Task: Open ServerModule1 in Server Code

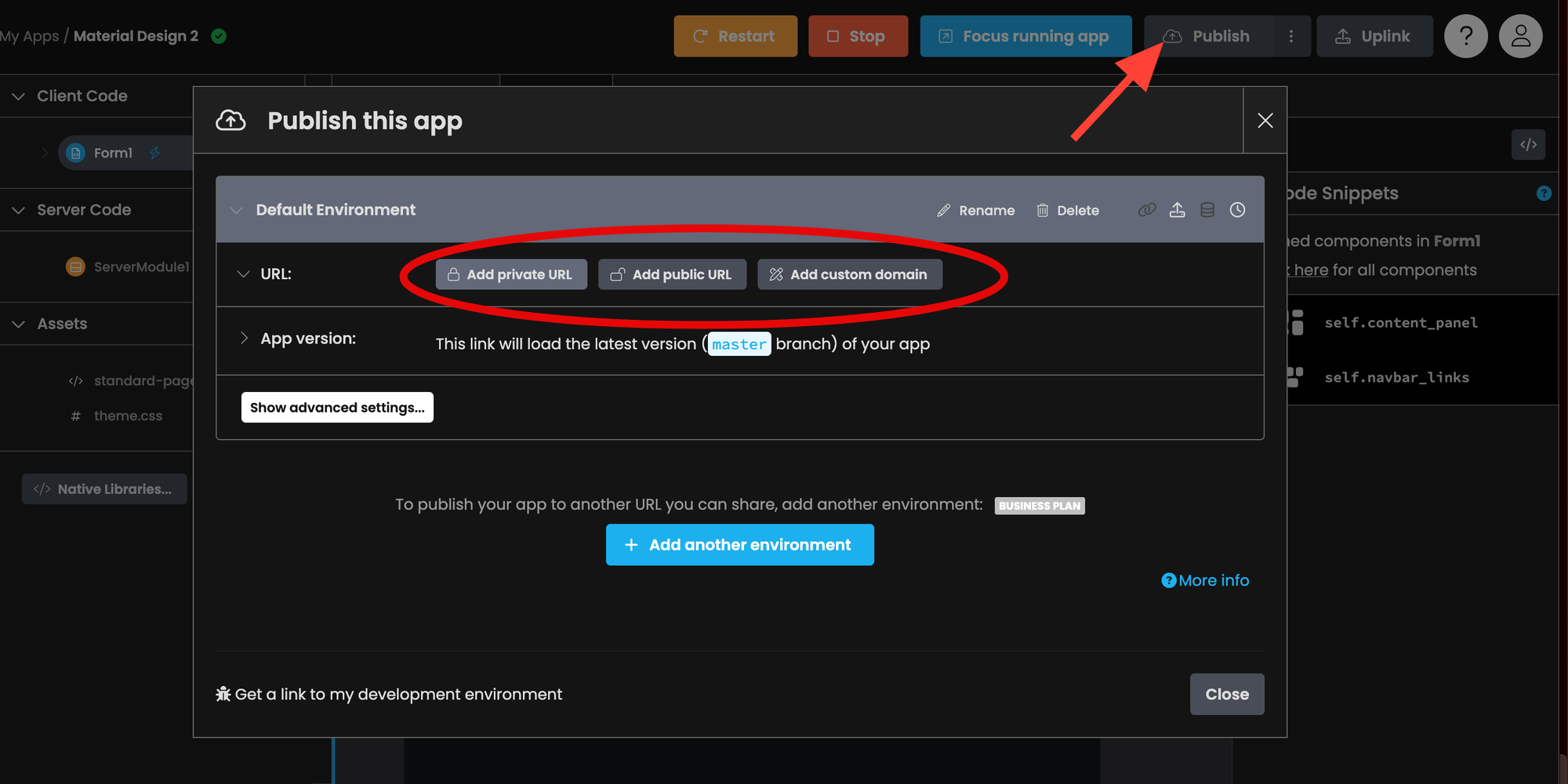Action: click(140, 267)
